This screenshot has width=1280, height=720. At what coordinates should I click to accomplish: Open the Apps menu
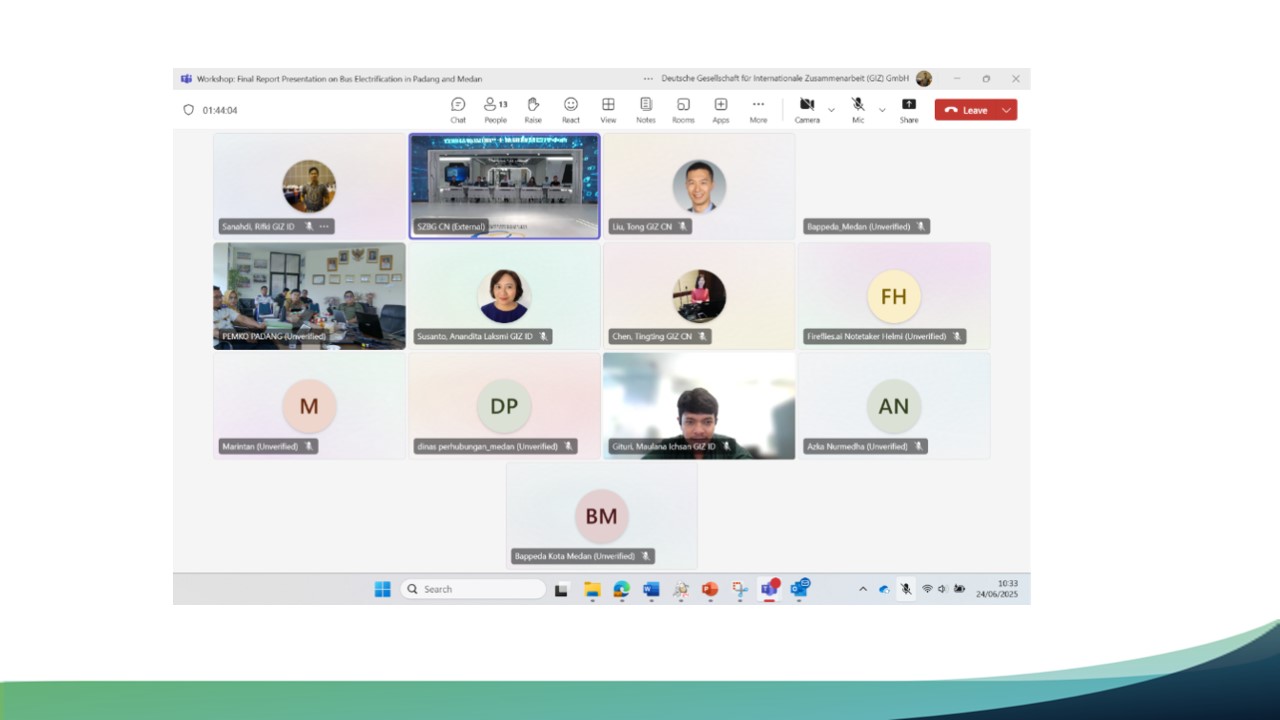tap(721, 110)
